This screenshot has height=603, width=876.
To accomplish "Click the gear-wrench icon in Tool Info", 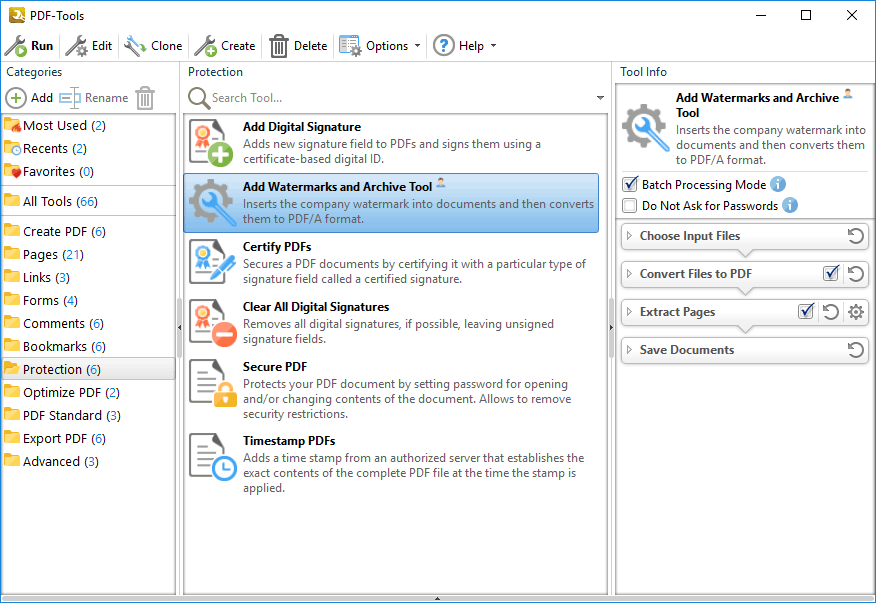I will click(645, 127).
